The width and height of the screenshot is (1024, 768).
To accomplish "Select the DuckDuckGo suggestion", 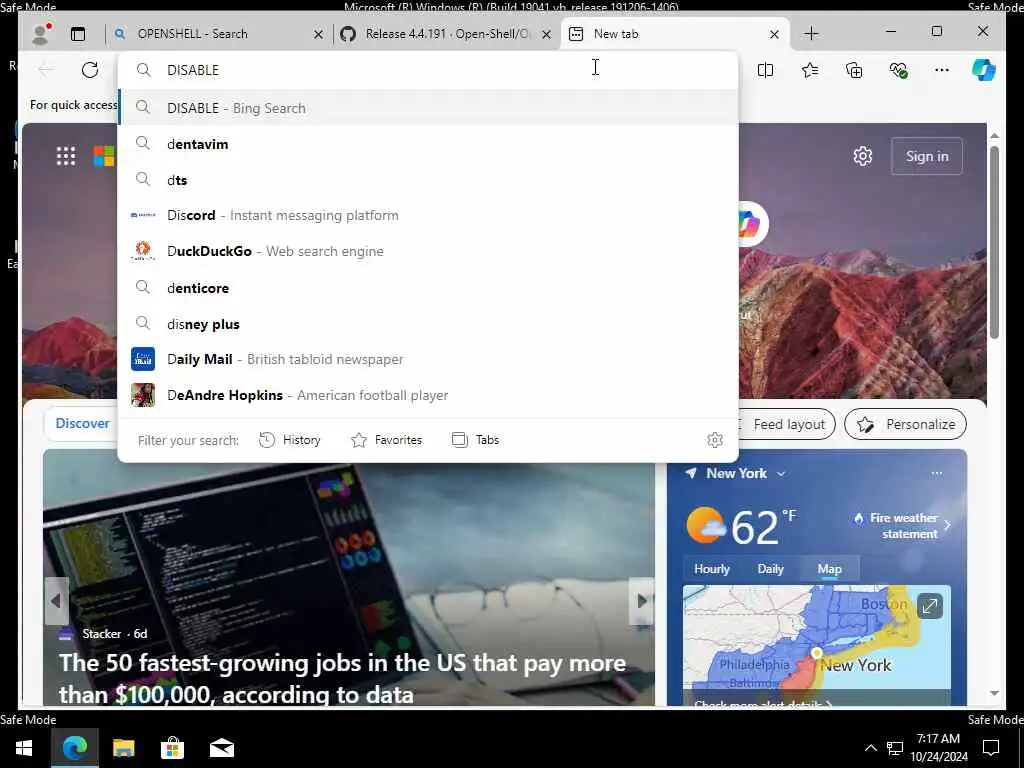I will (428, 251).
